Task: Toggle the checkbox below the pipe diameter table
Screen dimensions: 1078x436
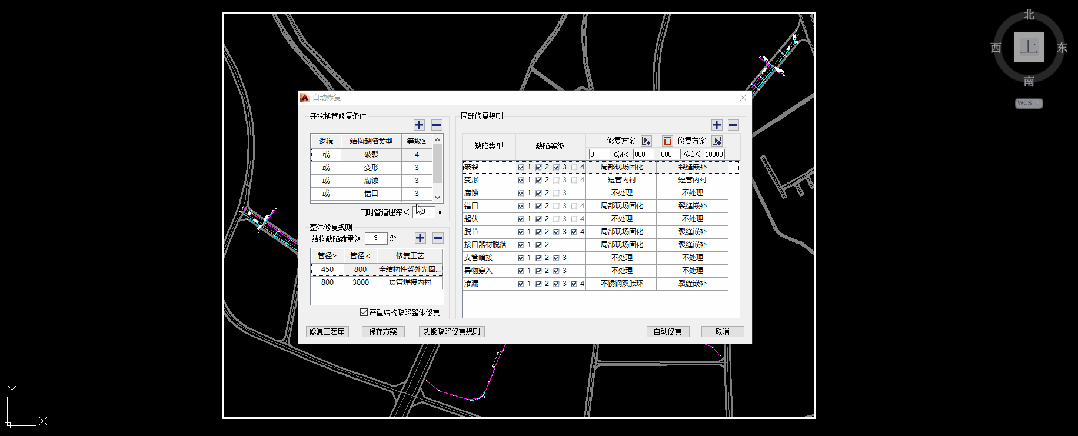Action: tap(364, 312)
